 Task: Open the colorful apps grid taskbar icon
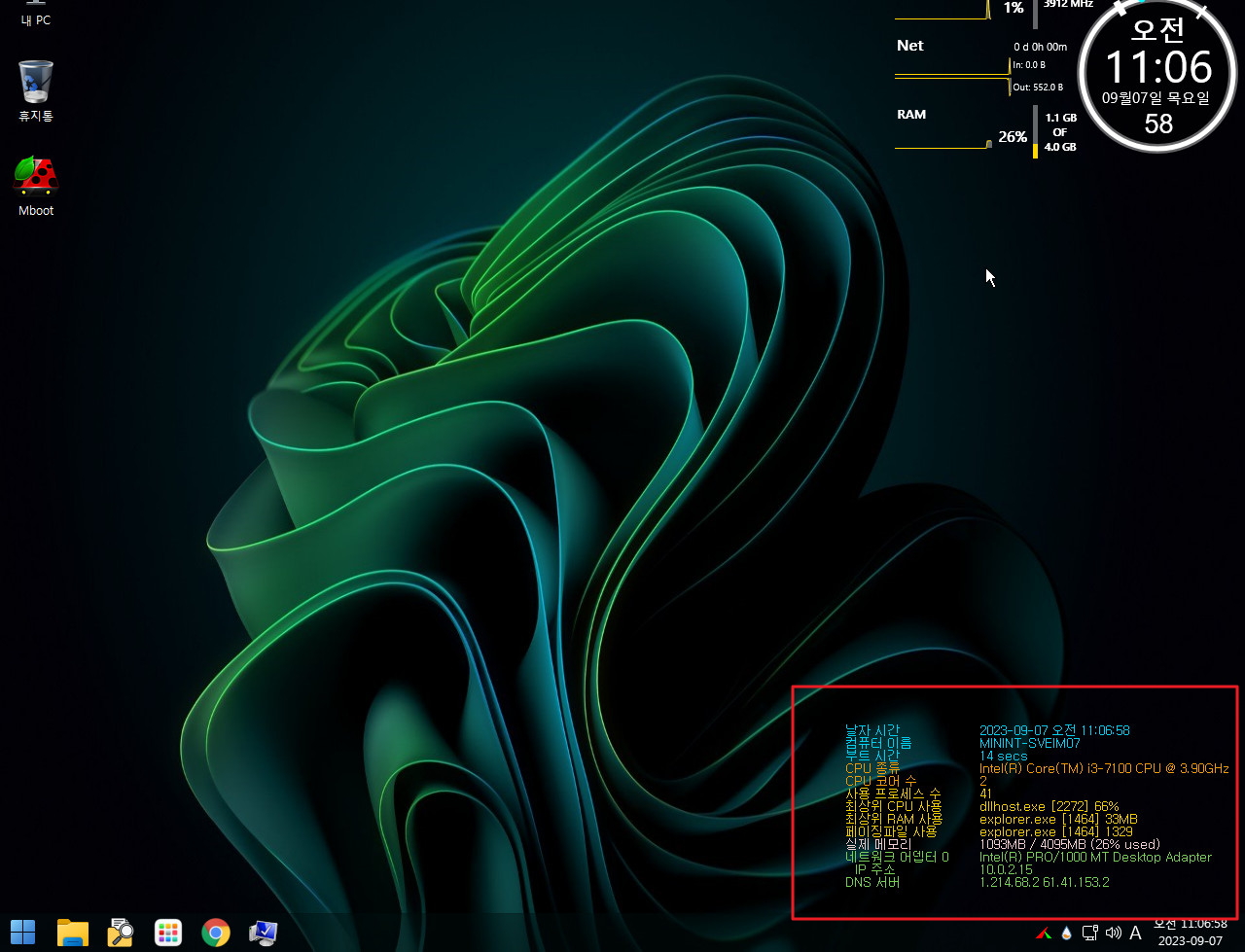coord(168,933)
